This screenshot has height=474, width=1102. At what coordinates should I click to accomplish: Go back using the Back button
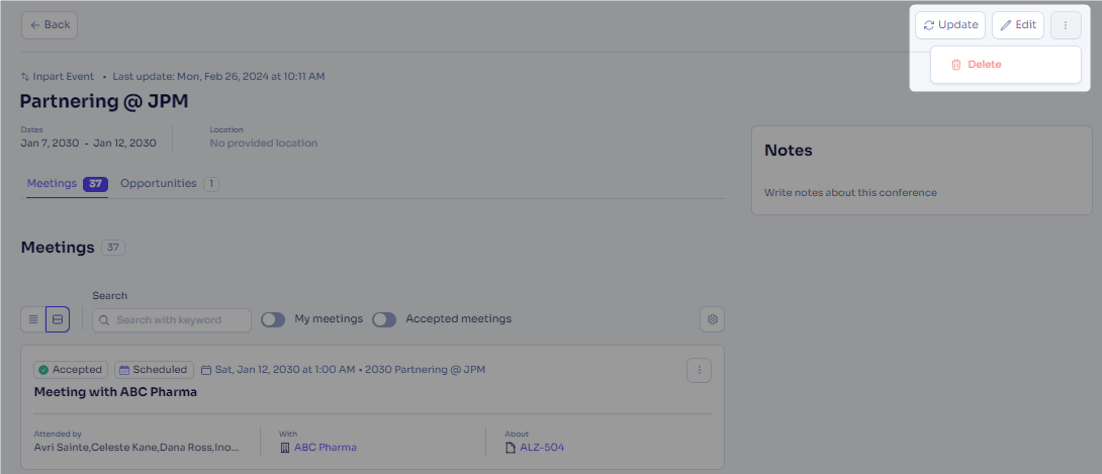click(x=49, y=25)
